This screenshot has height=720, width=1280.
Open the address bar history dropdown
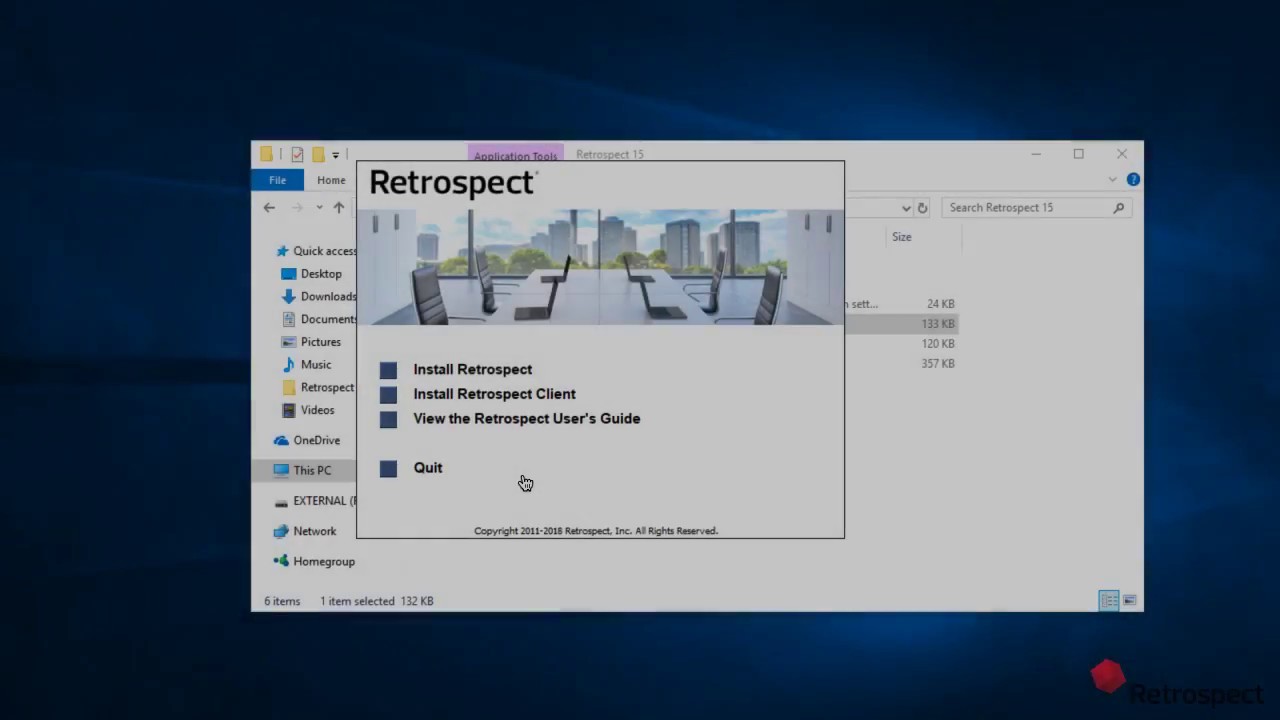point(906,208)
